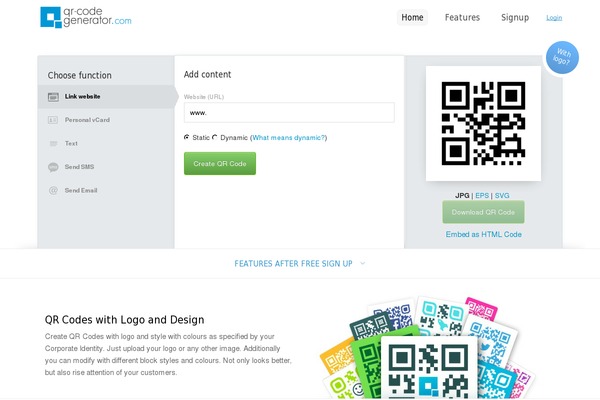
Task: Choose the Dynamic radio option
Action: click(215, 137)
